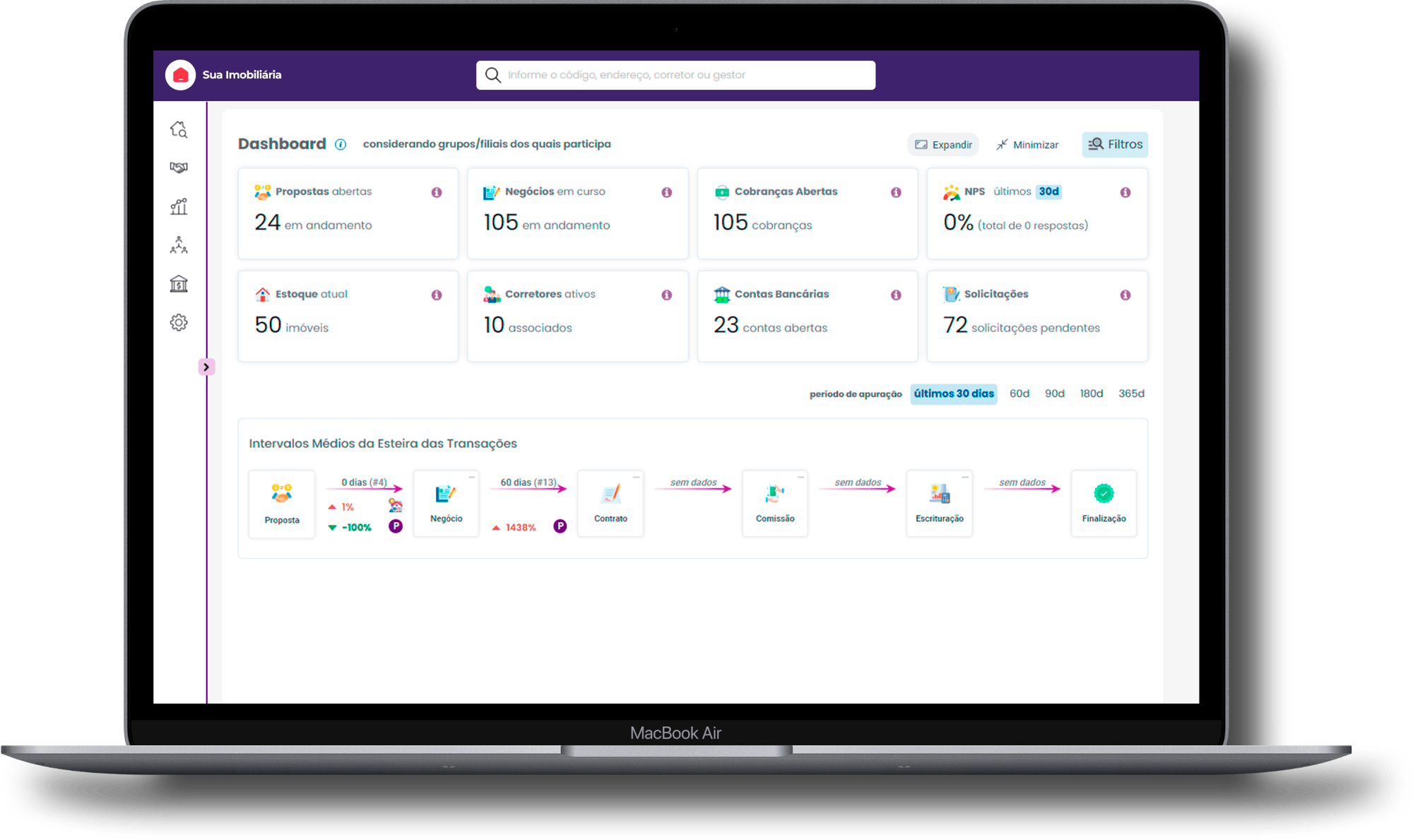This screenshot has width=1413, height=840.
Task: Collapse the Escrituração tile using its minus mark
Action: coord(965,477)
